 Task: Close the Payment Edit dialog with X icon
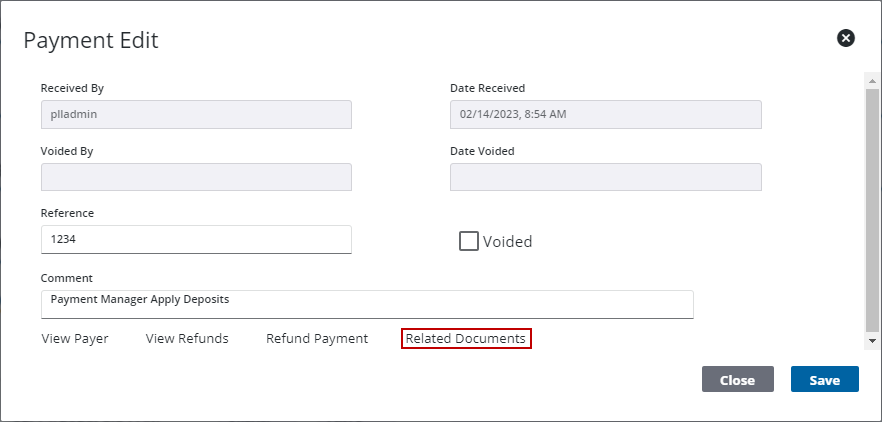(846, 38)
